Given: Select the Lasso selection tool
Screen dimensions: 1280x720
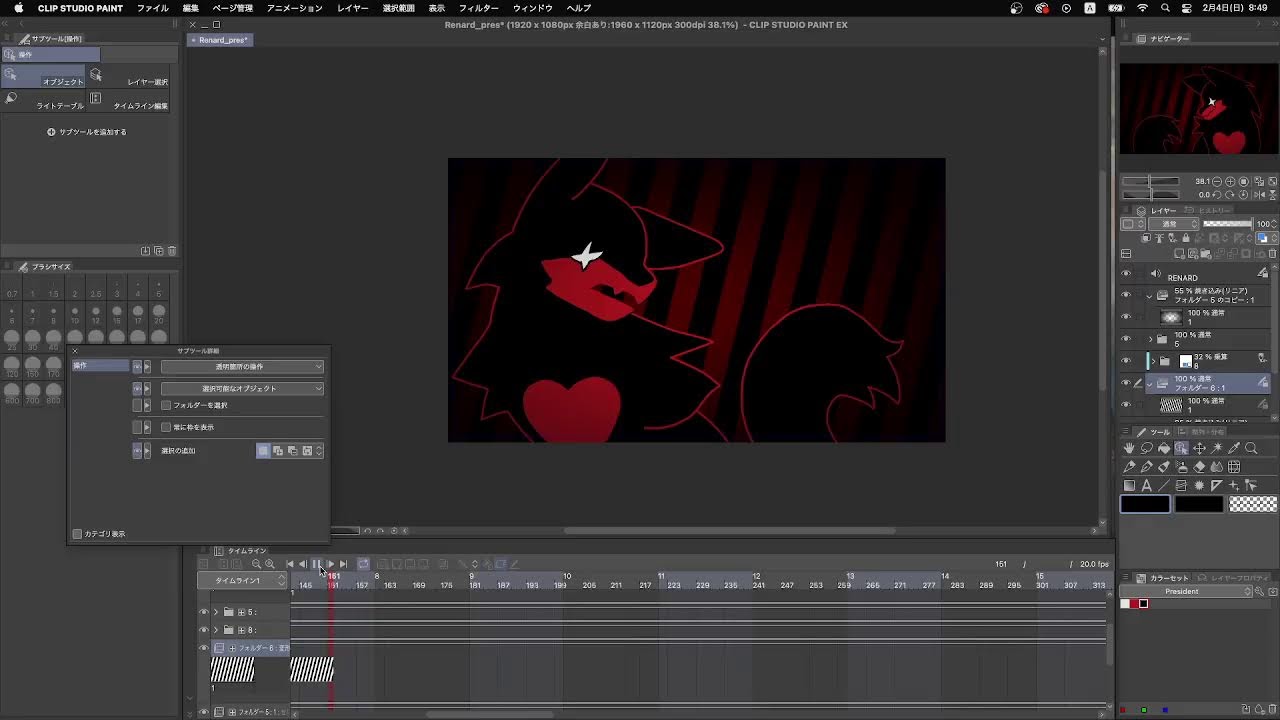Looking at the screenshot, I should point(1147,448).
